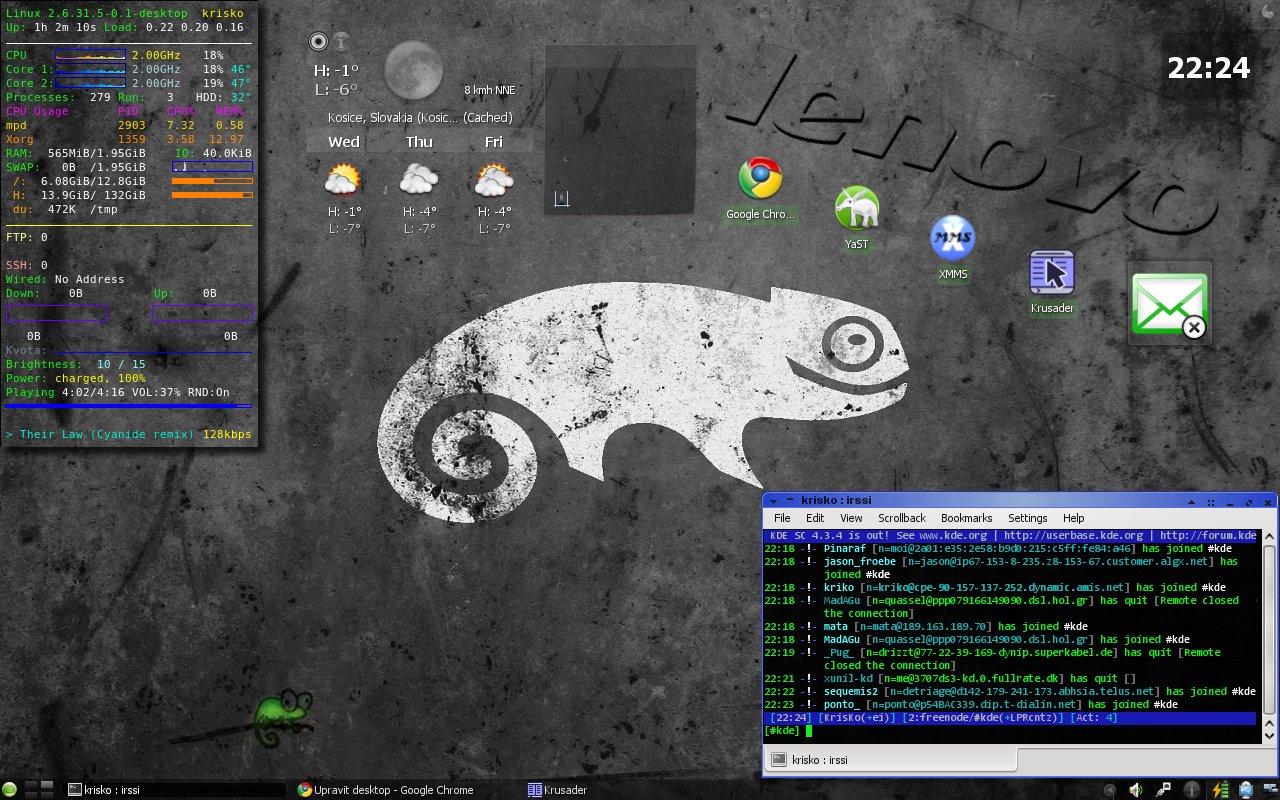Click the 'Pinaraf' joined line in irssi
The height and width of the screenshot is (800, 1280).
(998, 548)
